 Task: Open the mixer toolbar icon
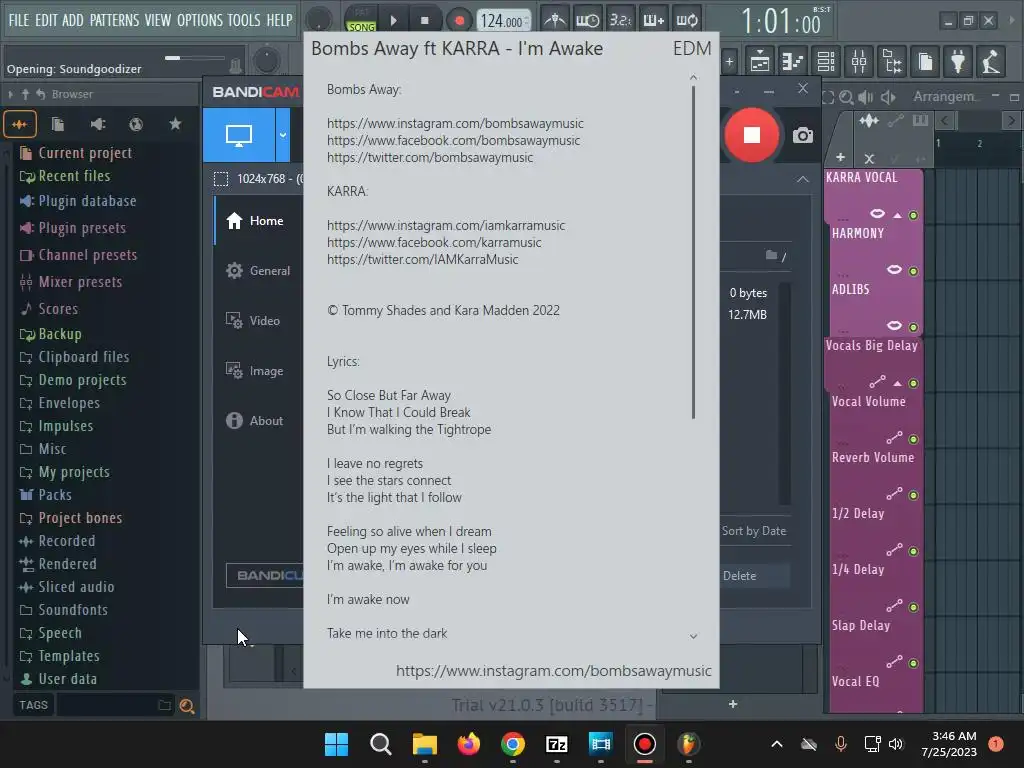click(859, 61)
